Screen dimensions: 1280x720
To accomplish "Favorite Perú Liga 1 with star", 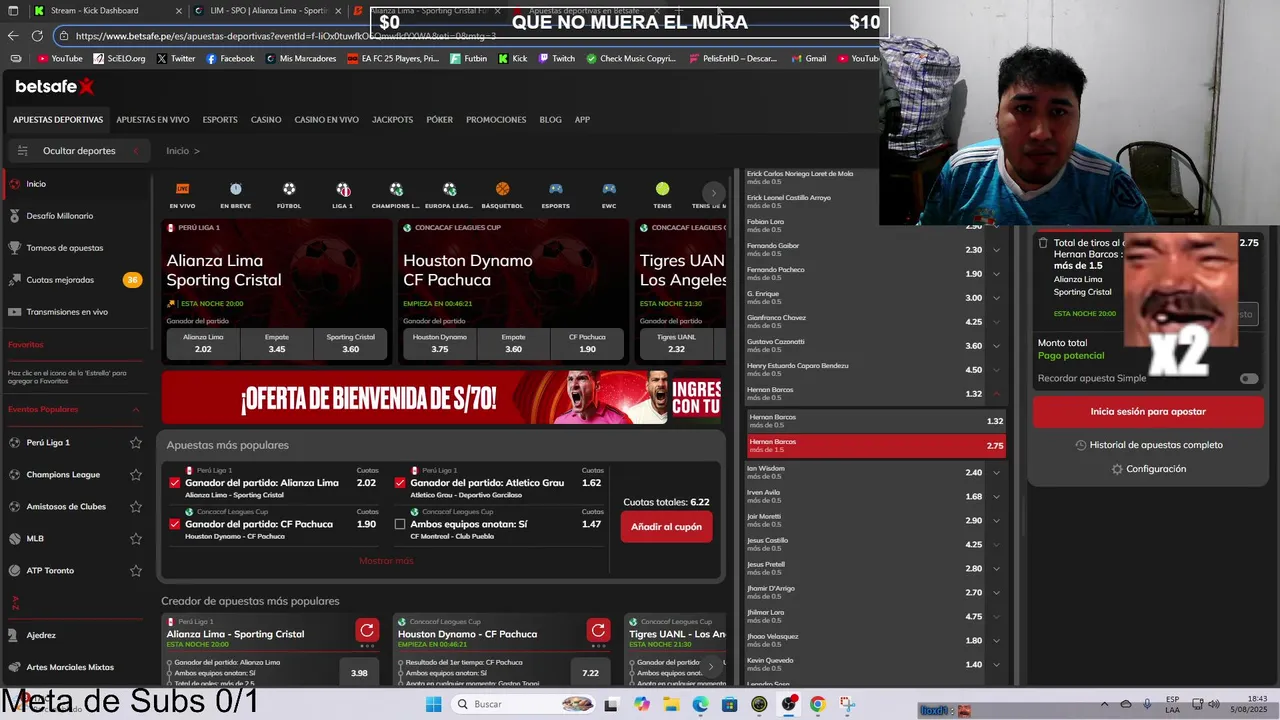I will 136,442.
